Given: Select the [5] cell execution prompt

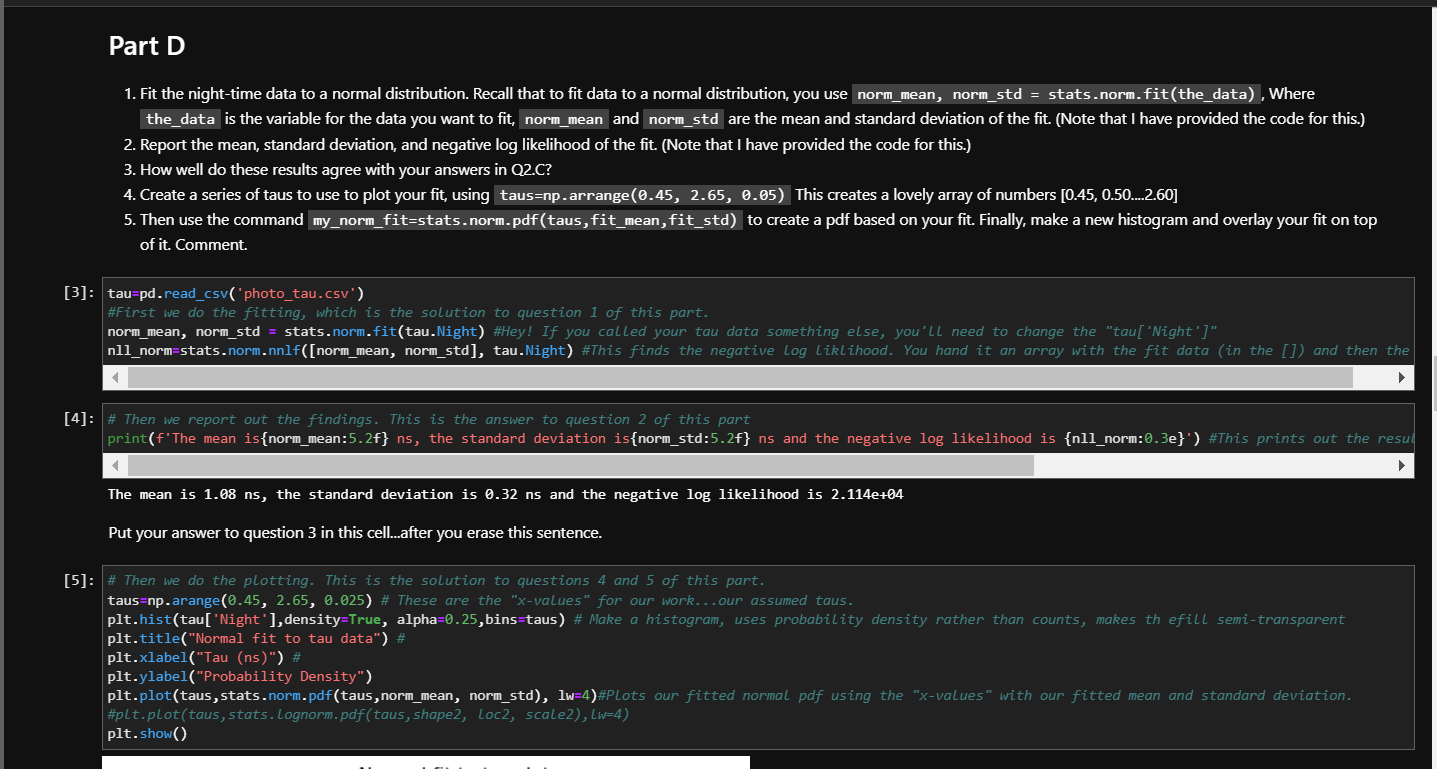Looking at the screenshot, I should click(x=78, y=580).
